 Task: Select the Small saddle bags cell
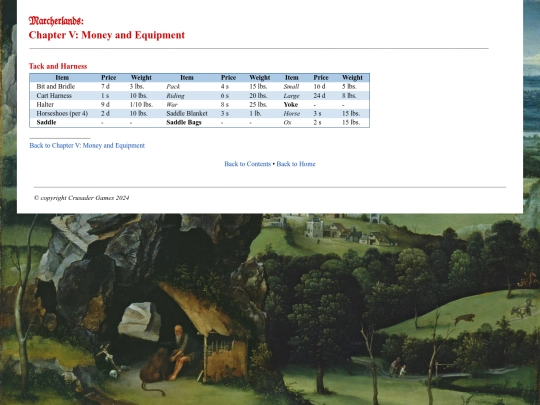tap(291, 86)
